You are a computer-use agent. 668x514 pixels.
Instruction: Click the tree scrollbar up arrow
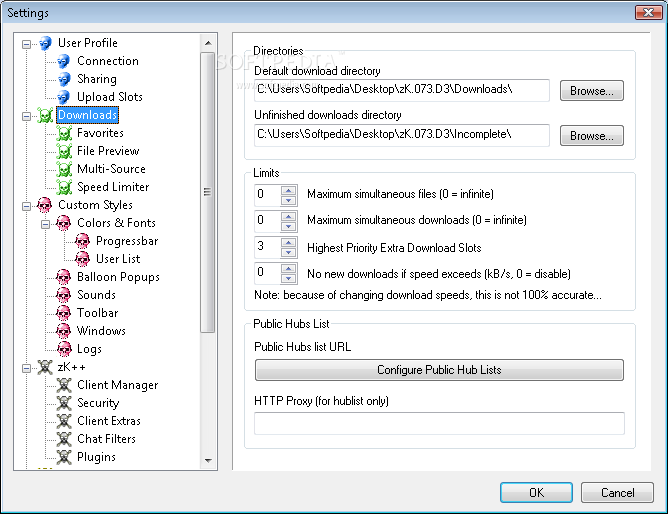[x=208, y=43]
